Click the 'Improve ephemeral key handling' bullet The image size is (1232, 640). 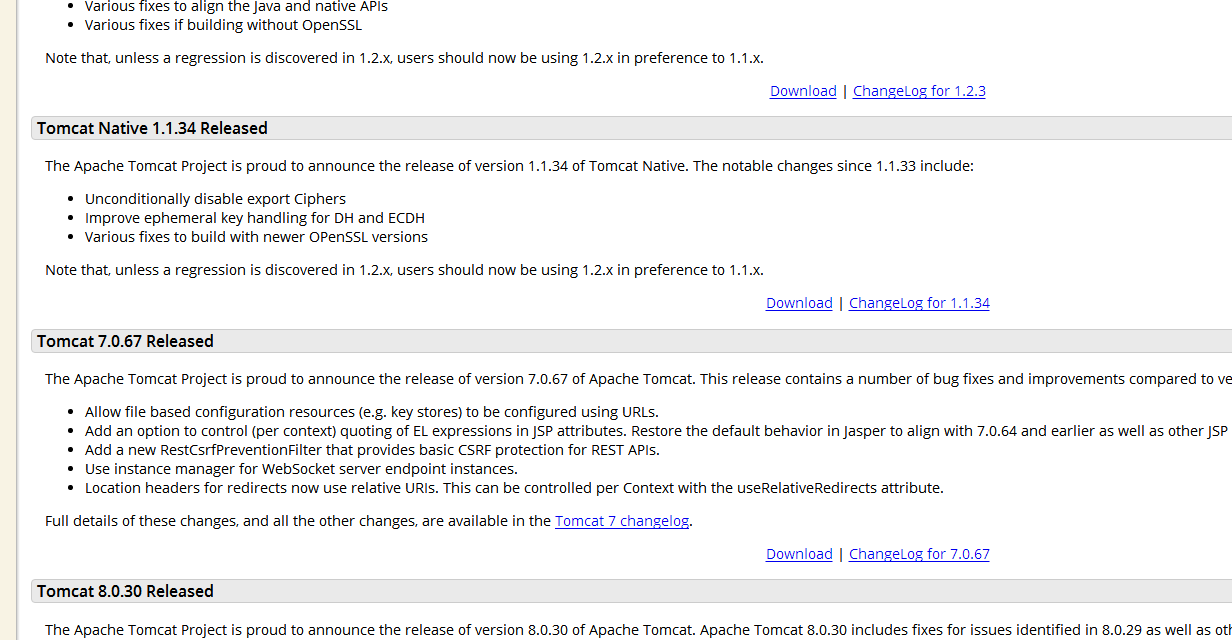coord(255,218)
